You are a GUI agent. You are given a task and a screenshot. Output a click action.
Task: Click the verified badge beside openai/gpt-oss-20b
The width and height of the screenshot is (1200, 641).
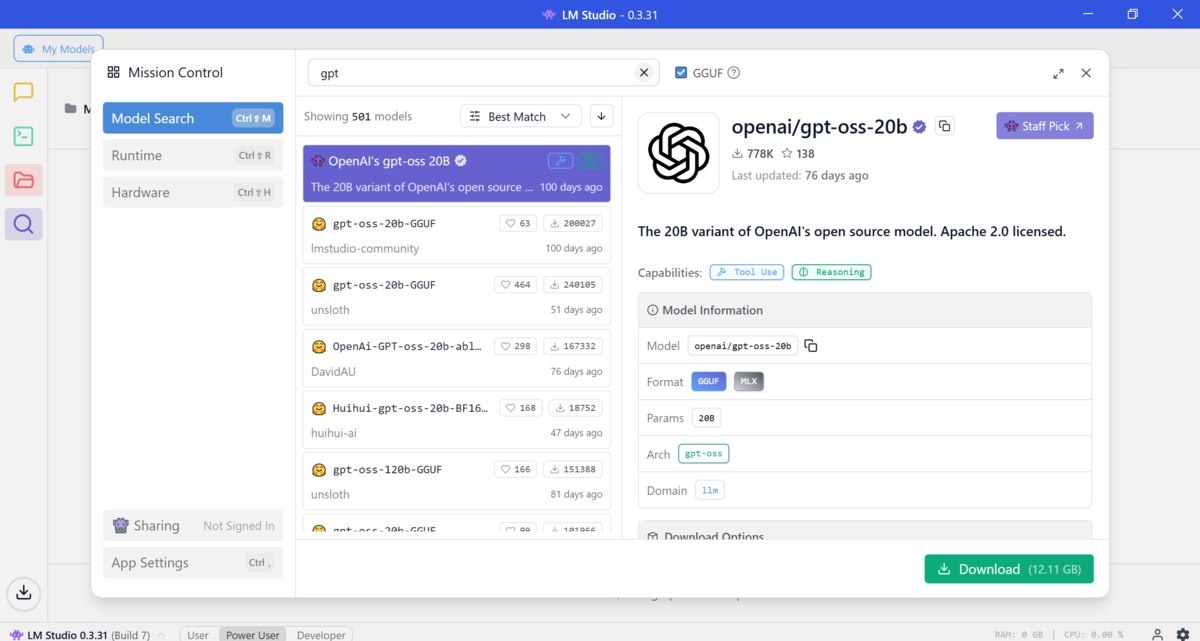pos(919,127)
